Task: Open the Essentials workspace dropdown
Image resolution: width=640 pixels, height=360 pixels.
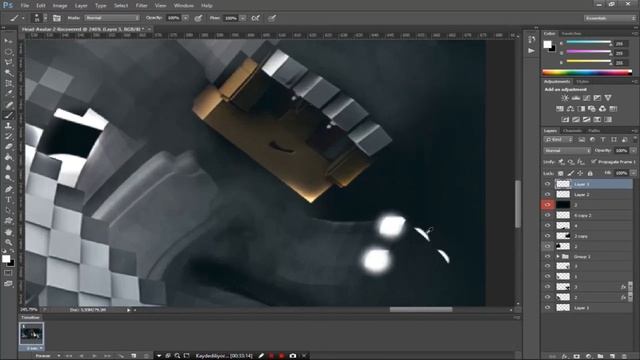Action: click(609, 18)
